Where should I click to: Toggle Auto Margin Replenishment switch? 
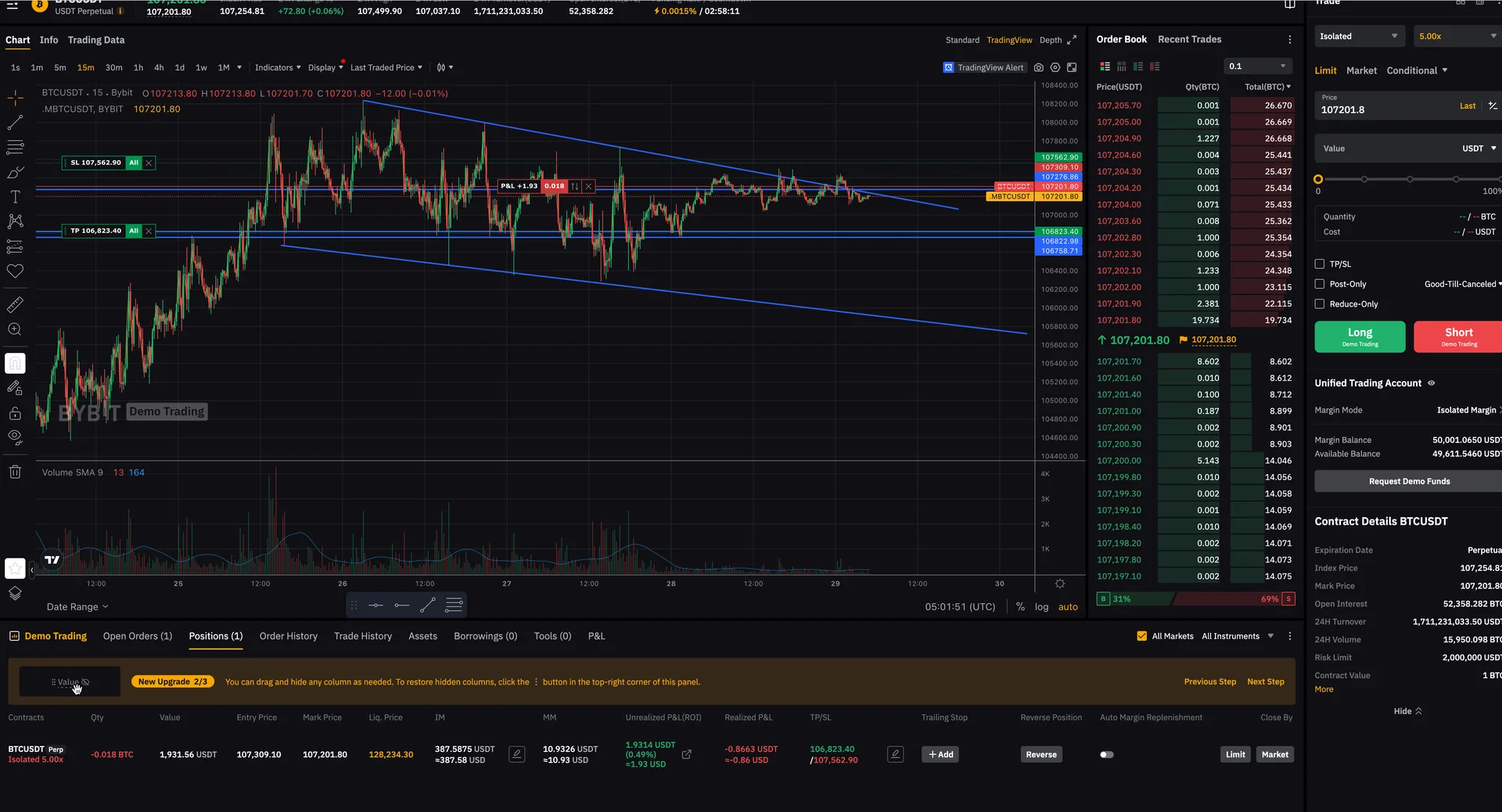(1107, 755)
